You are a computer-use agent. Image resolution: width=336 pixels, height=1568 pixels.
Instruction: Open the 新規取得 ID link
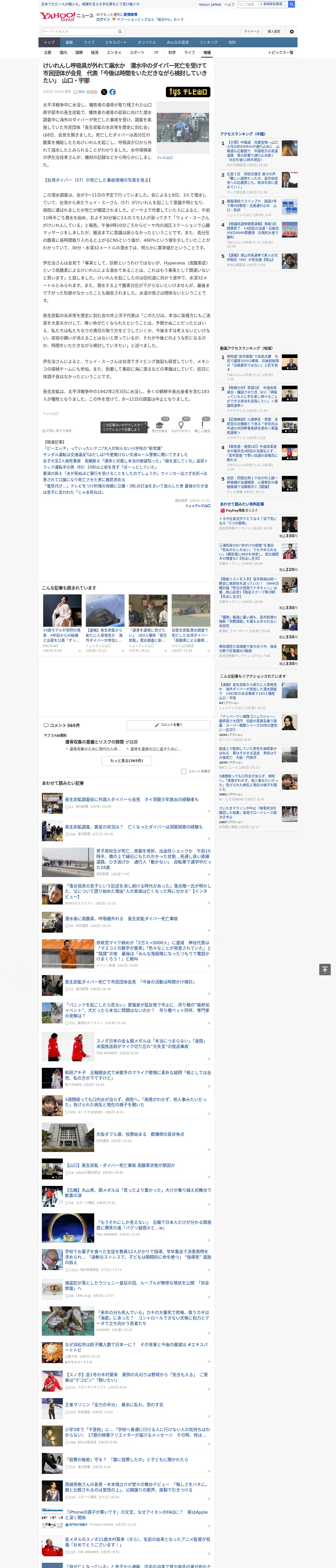131,14
